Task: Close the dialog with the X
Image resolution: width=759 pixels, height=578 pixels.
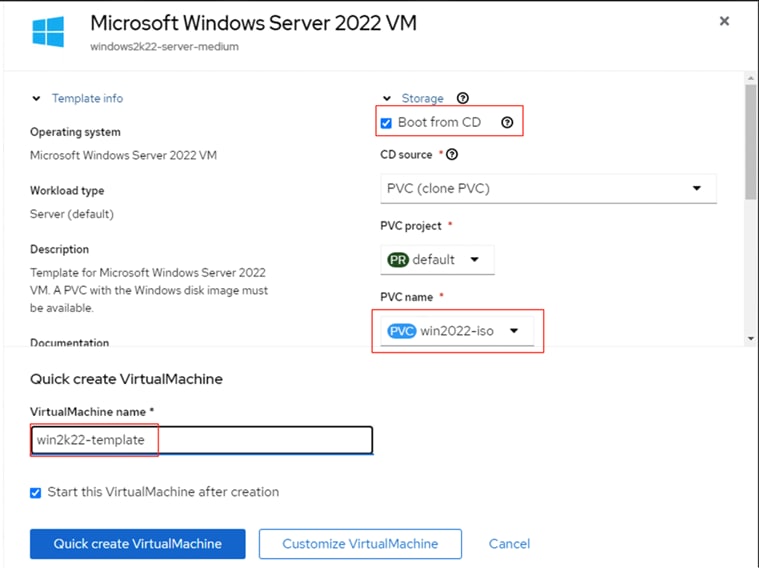Action: tap(724, 21)
